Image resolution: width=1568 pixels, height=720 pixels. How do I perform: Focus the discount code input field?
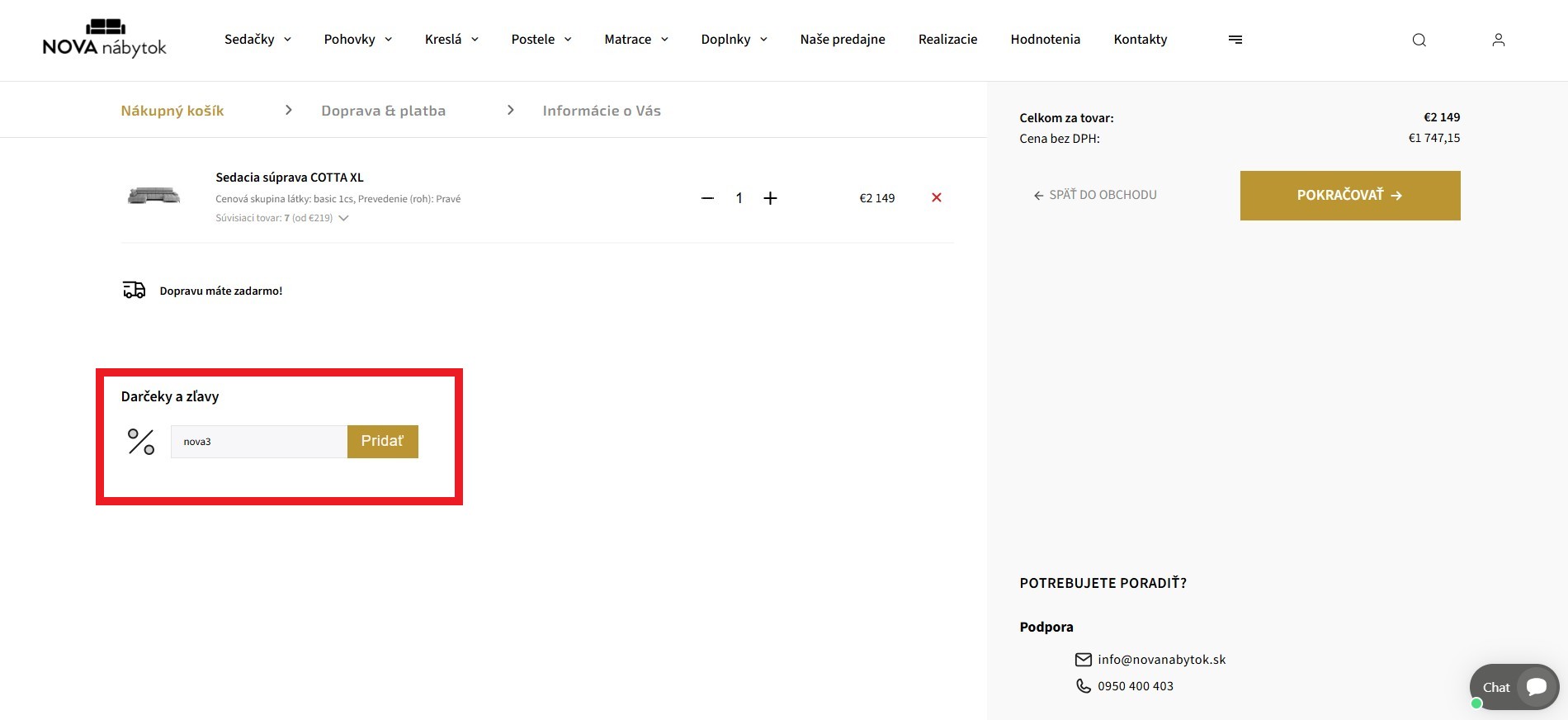tap(259, 442)
